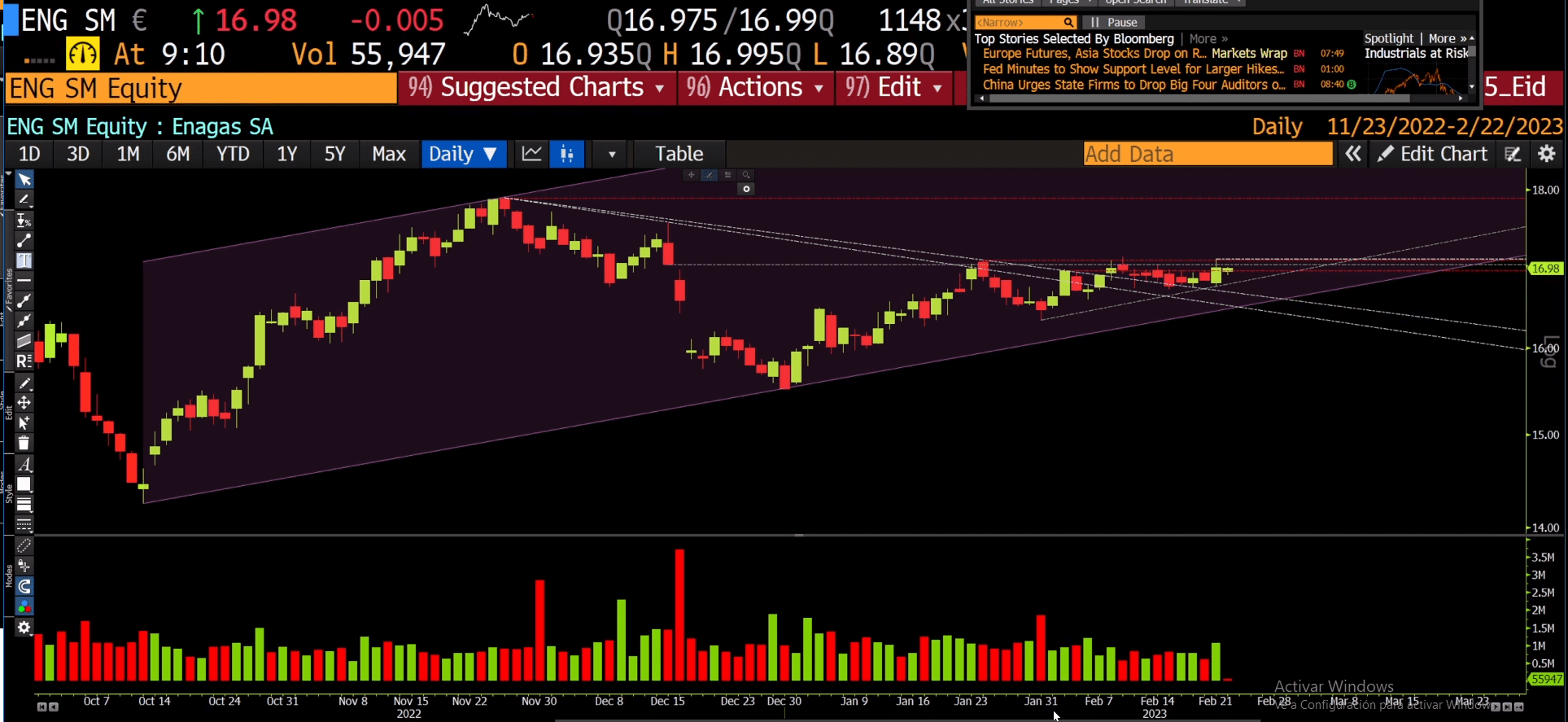This screenshot has height=722, width=1568.
Task: Switch to candlestick chart type
Action: [x=567, y=154]
